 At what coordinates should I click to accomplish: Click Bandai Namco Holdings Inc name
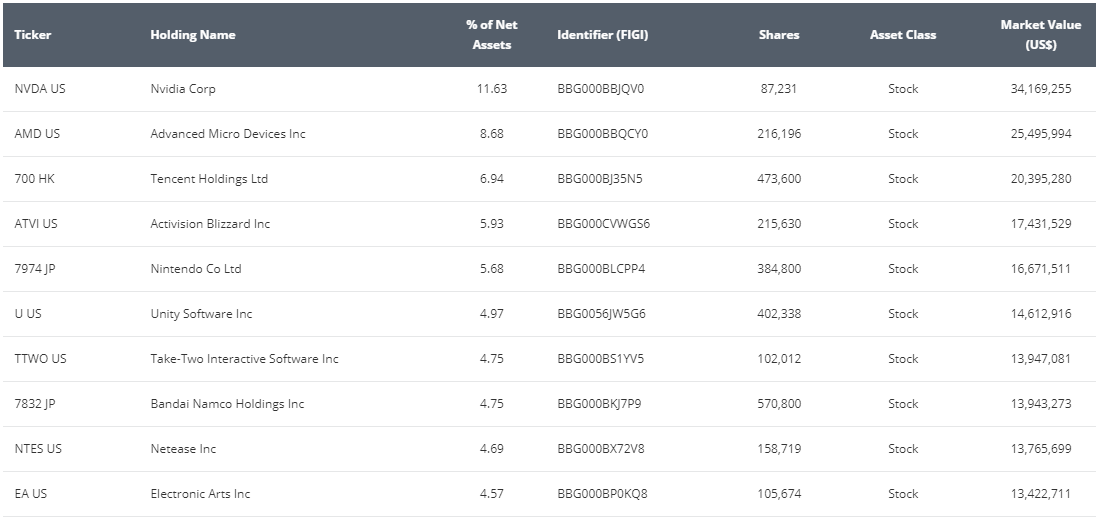[227, 404]
